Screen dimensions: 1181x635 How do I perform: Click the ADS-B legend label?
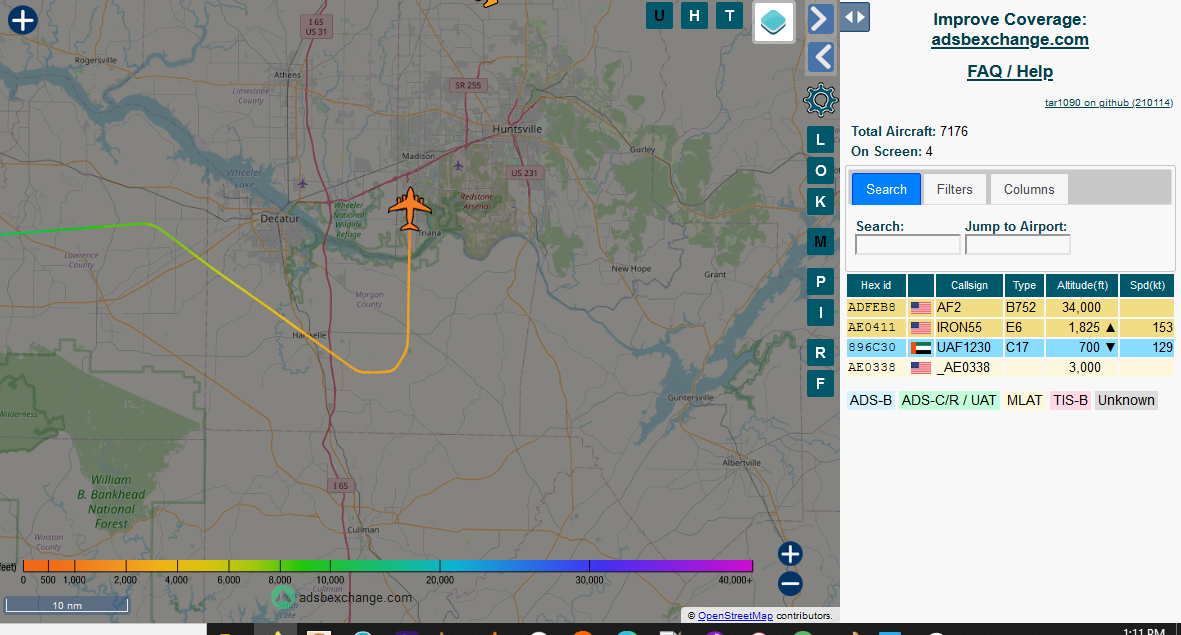[871, 400]
